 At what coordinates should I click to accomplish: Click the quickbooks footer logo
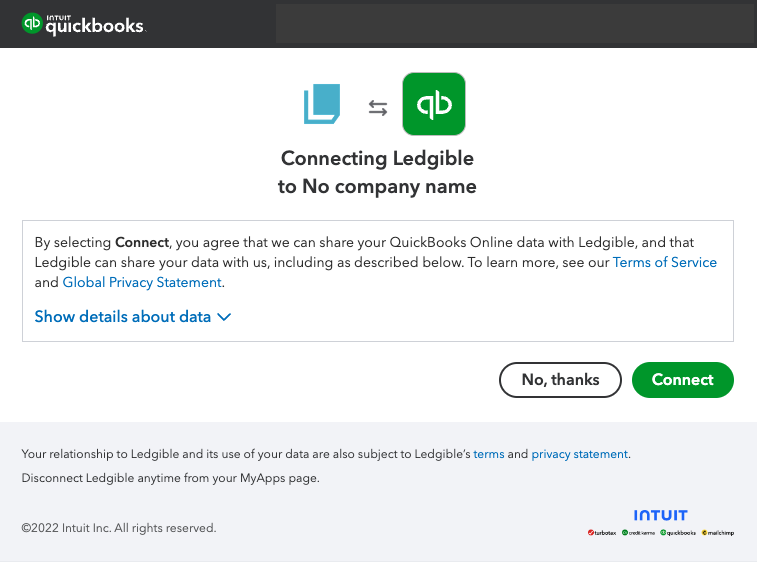coord(678,533)
